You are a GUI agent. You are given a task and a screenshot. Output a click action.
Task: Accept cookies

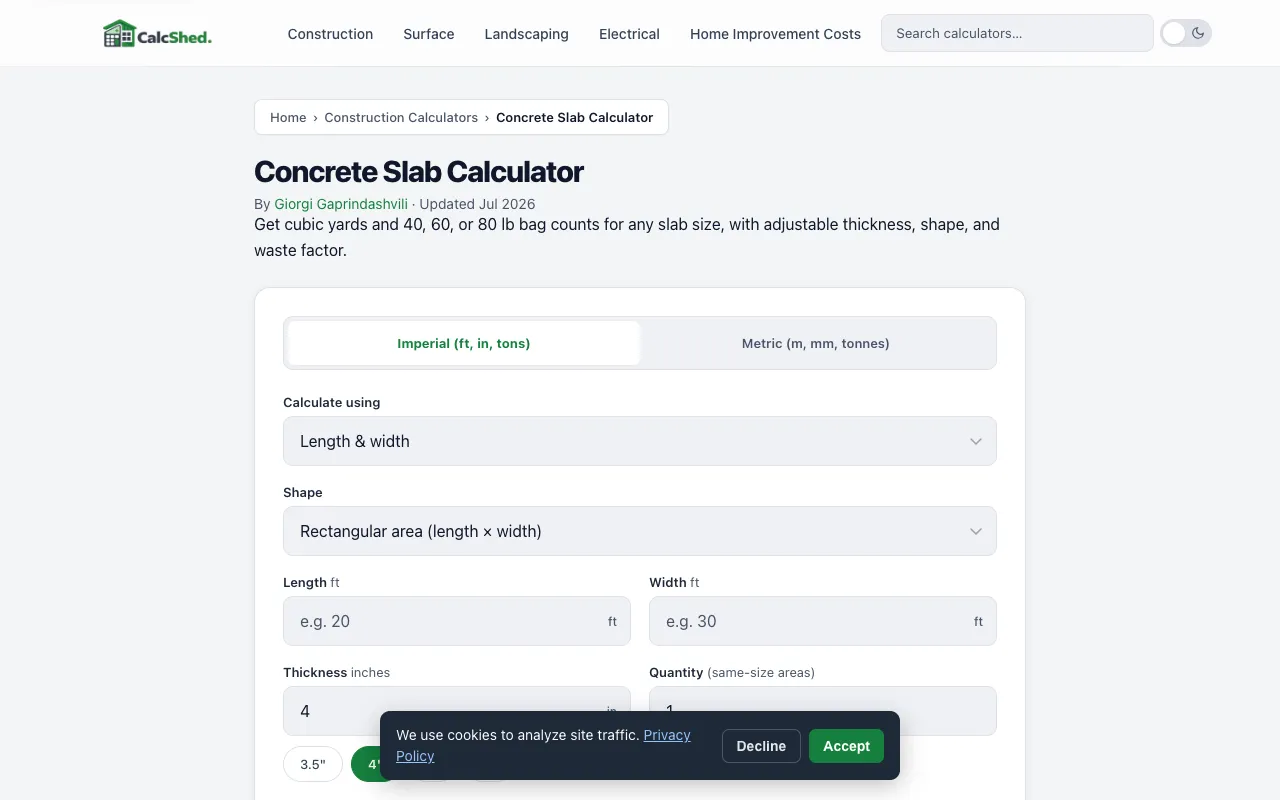point(846,746)
